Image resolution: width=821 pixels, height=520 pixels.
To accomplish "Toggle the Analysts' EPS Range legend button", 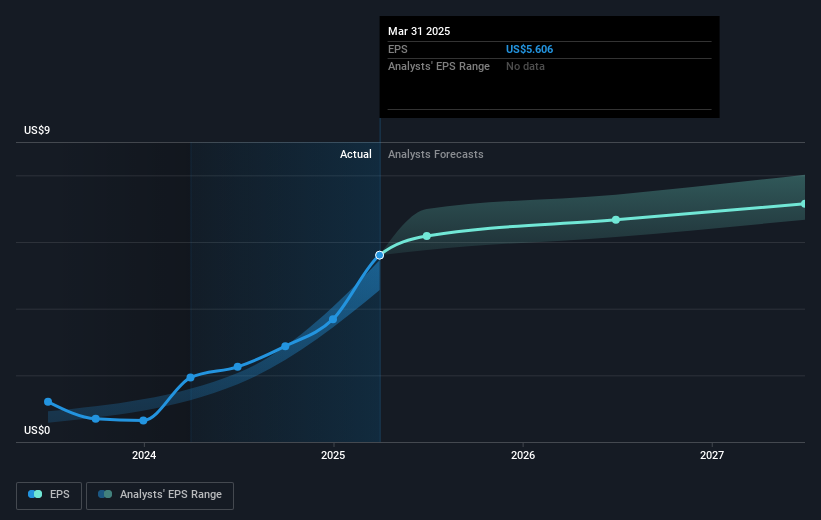I will point(160,495).
